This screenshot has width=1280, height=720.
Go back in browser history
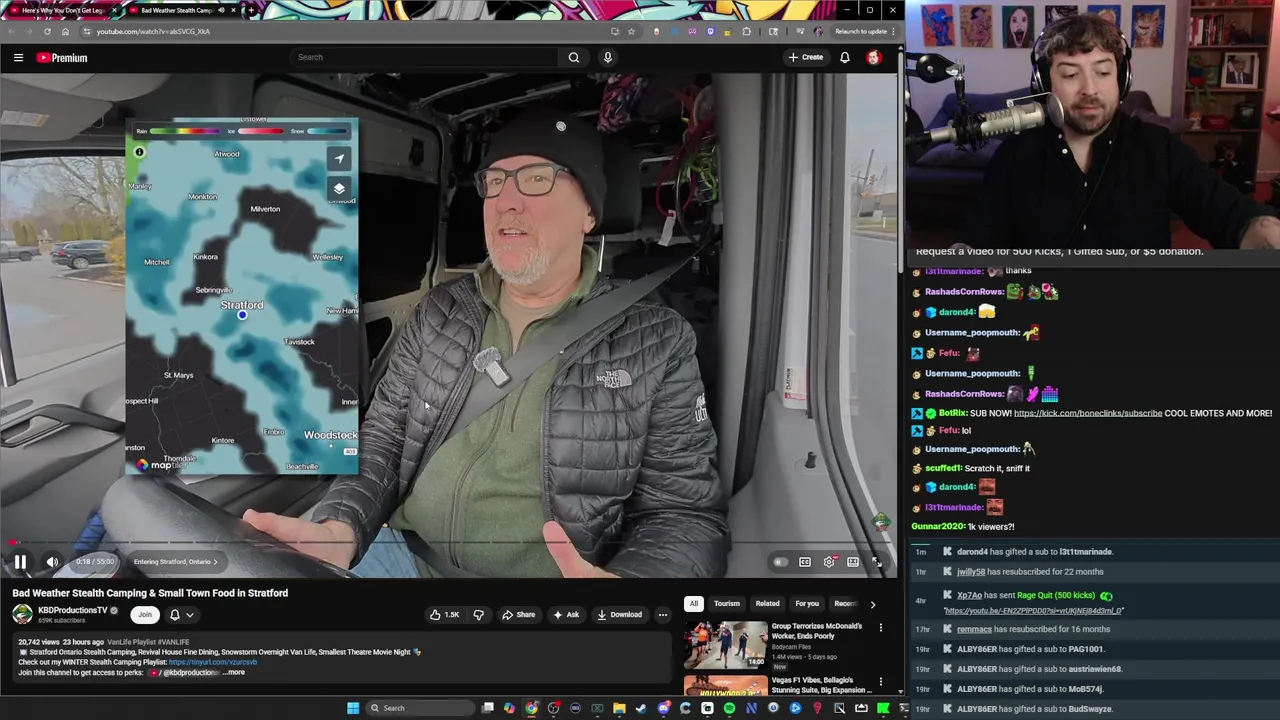coord(11,31)
